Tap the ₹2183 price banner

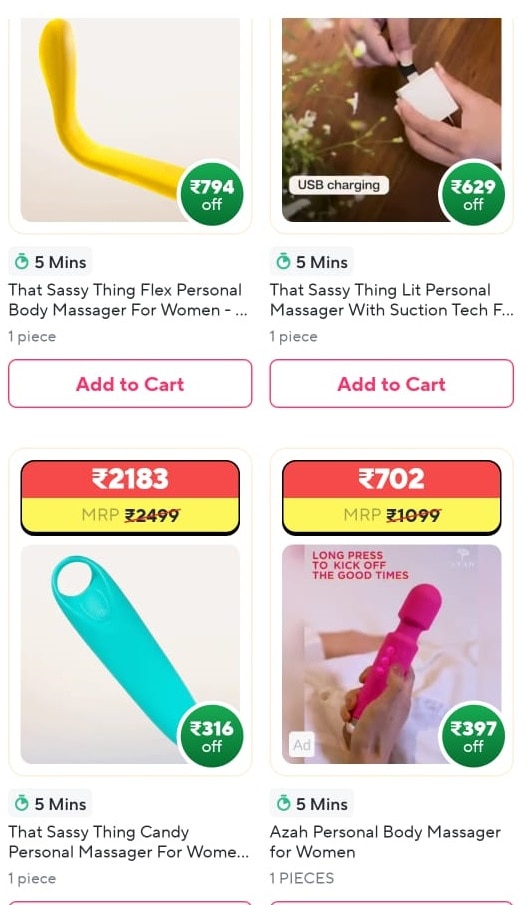[x=130, y=498]
